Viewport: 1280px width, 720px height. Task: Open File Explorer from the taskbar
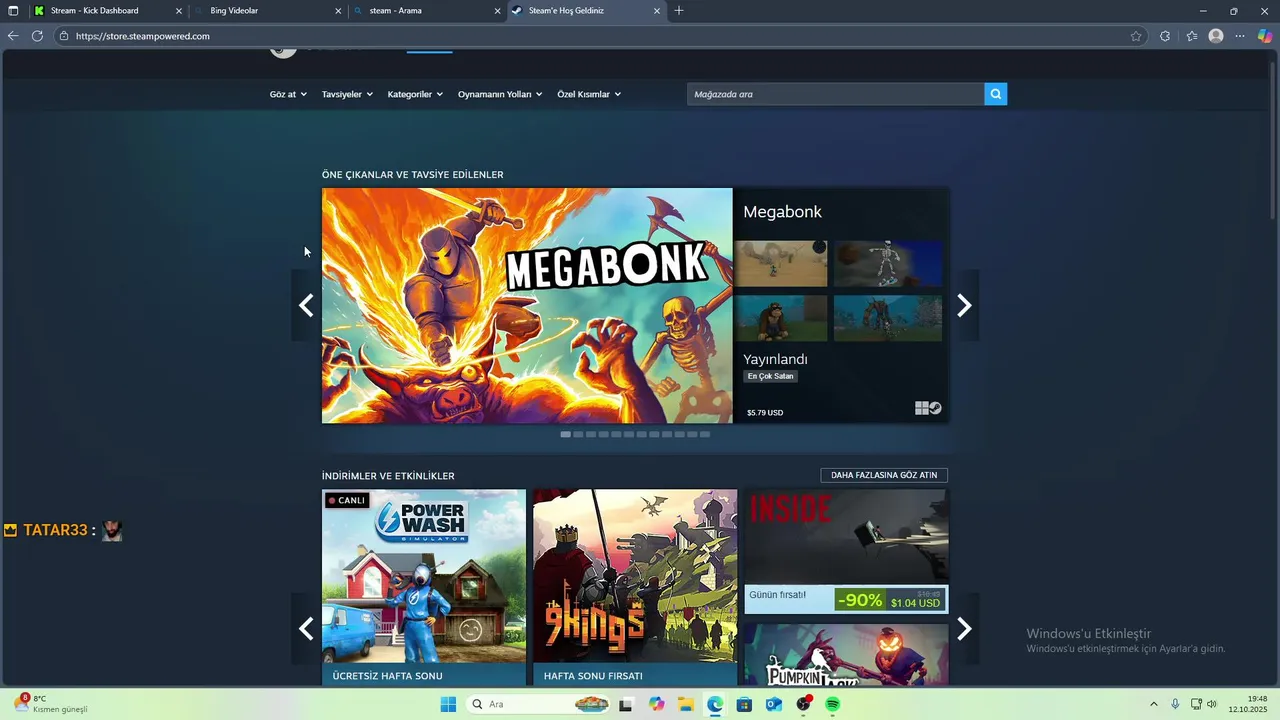686,704
